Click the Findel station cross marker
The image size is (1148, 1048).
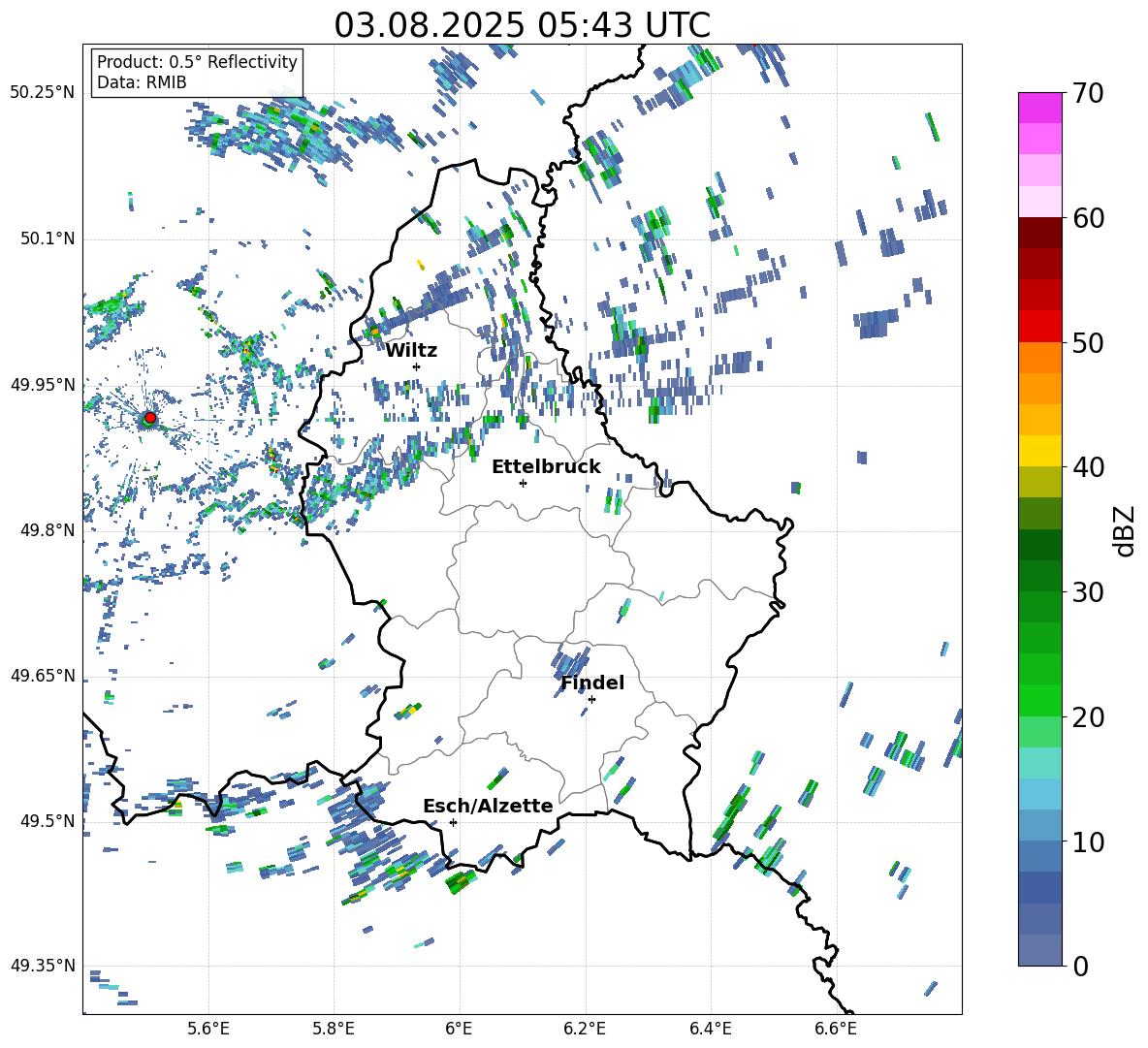click(x=591, y=700)
